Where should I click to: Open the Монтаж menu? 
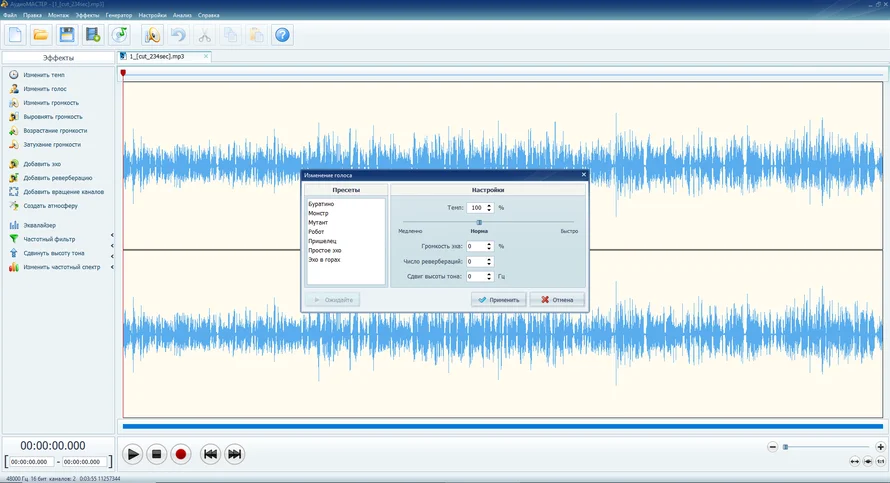click(58, 15)
